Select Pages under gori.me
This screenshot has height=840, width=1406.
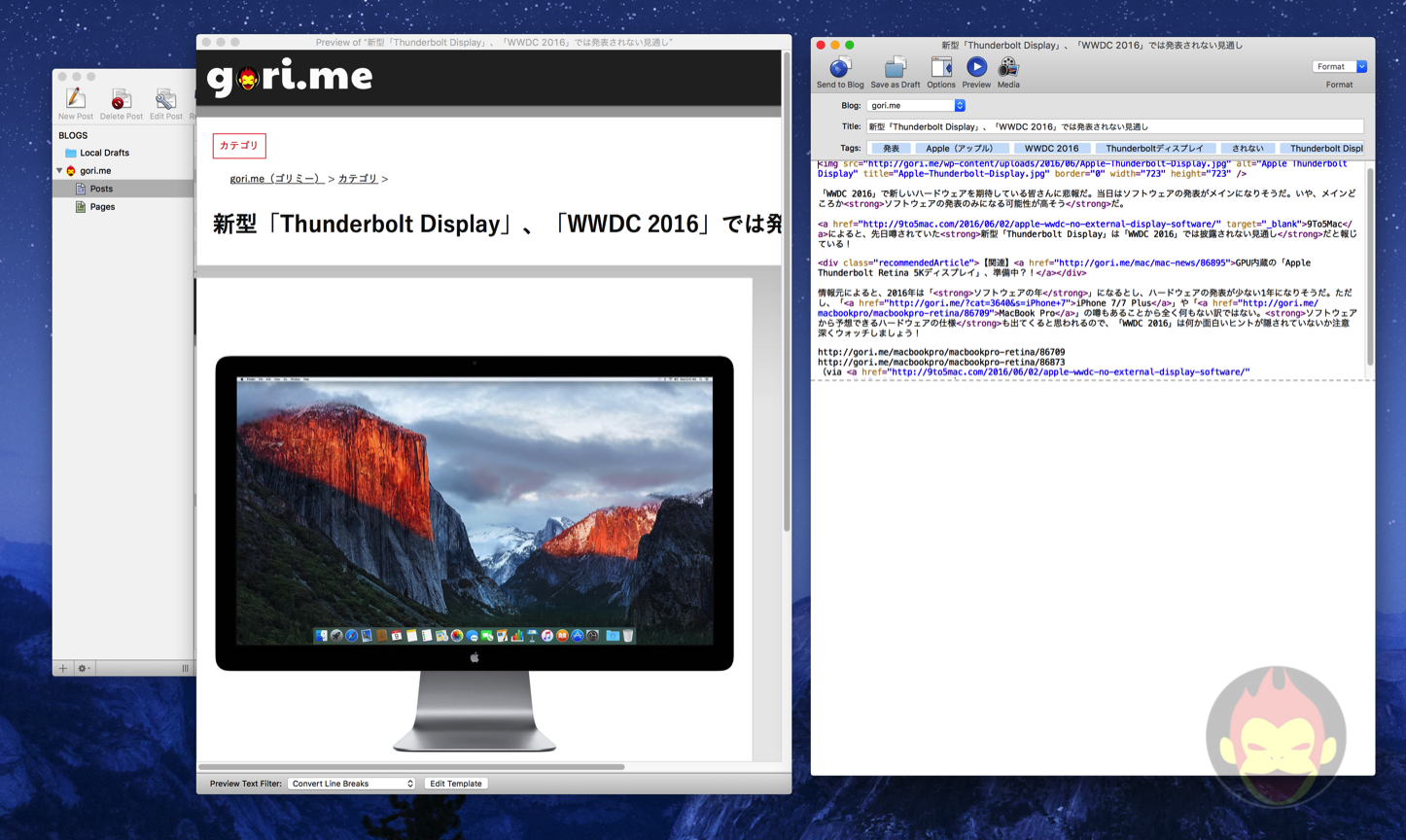102,207
